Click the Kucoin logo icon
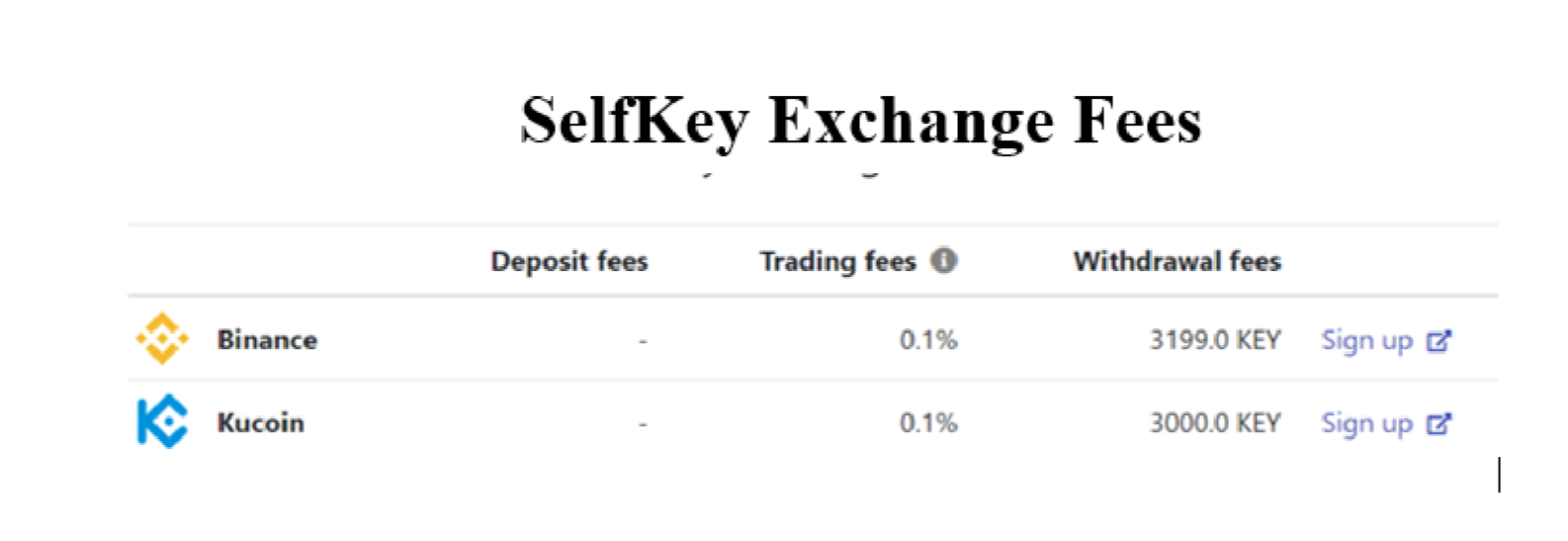 pyautogui.click(x=162, y=421)
